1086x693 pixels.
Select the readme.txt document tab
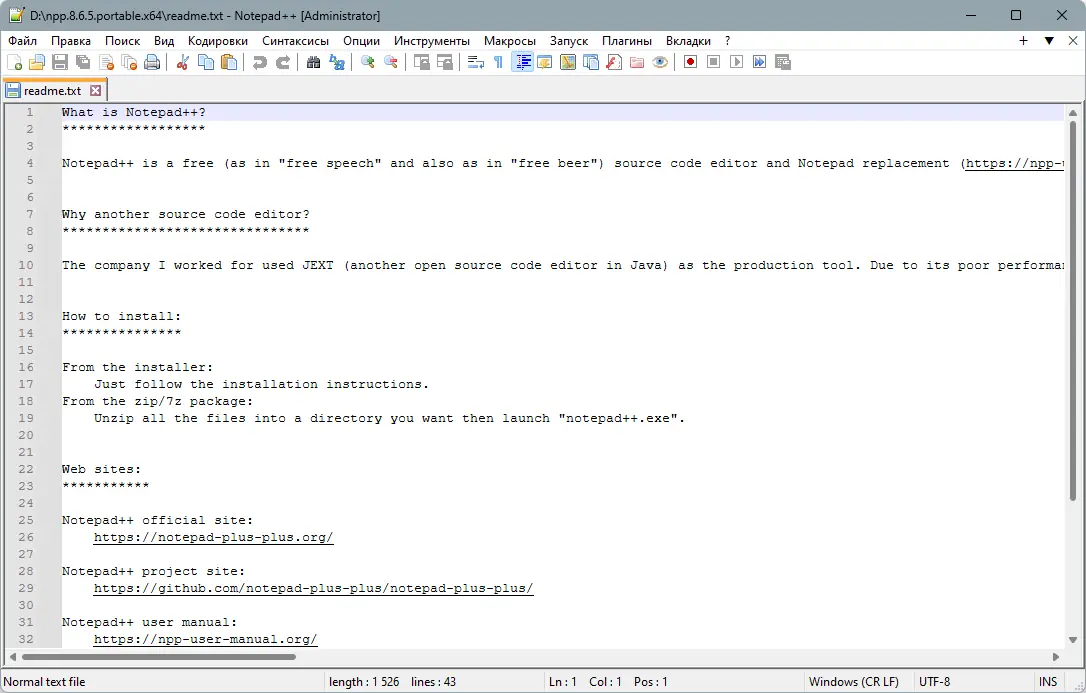click(53, 91)
